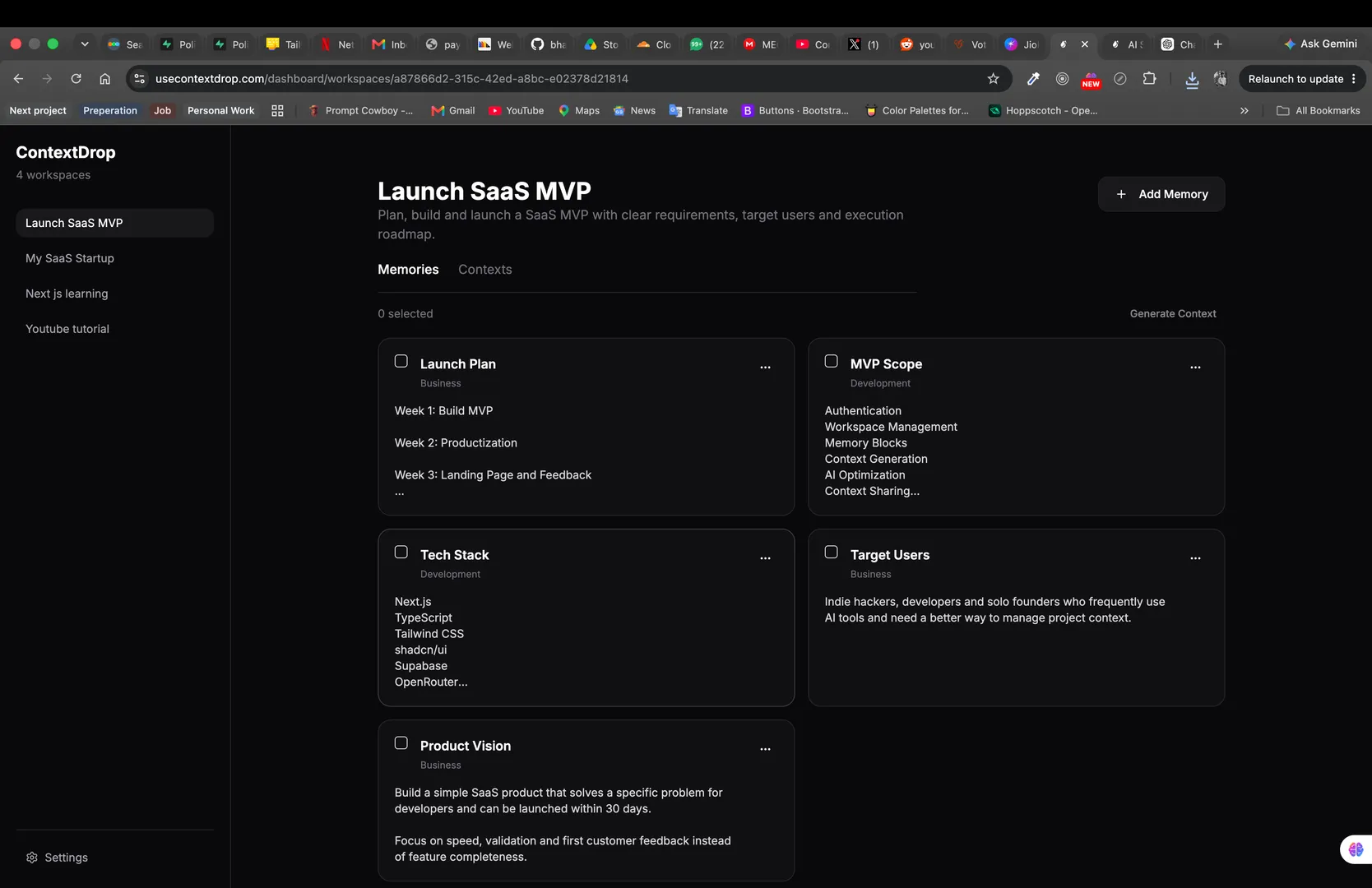The width and height of the screenshot is (1372, 888).
Task: Click Ask Gemini
Action: tap(1321, 44)
